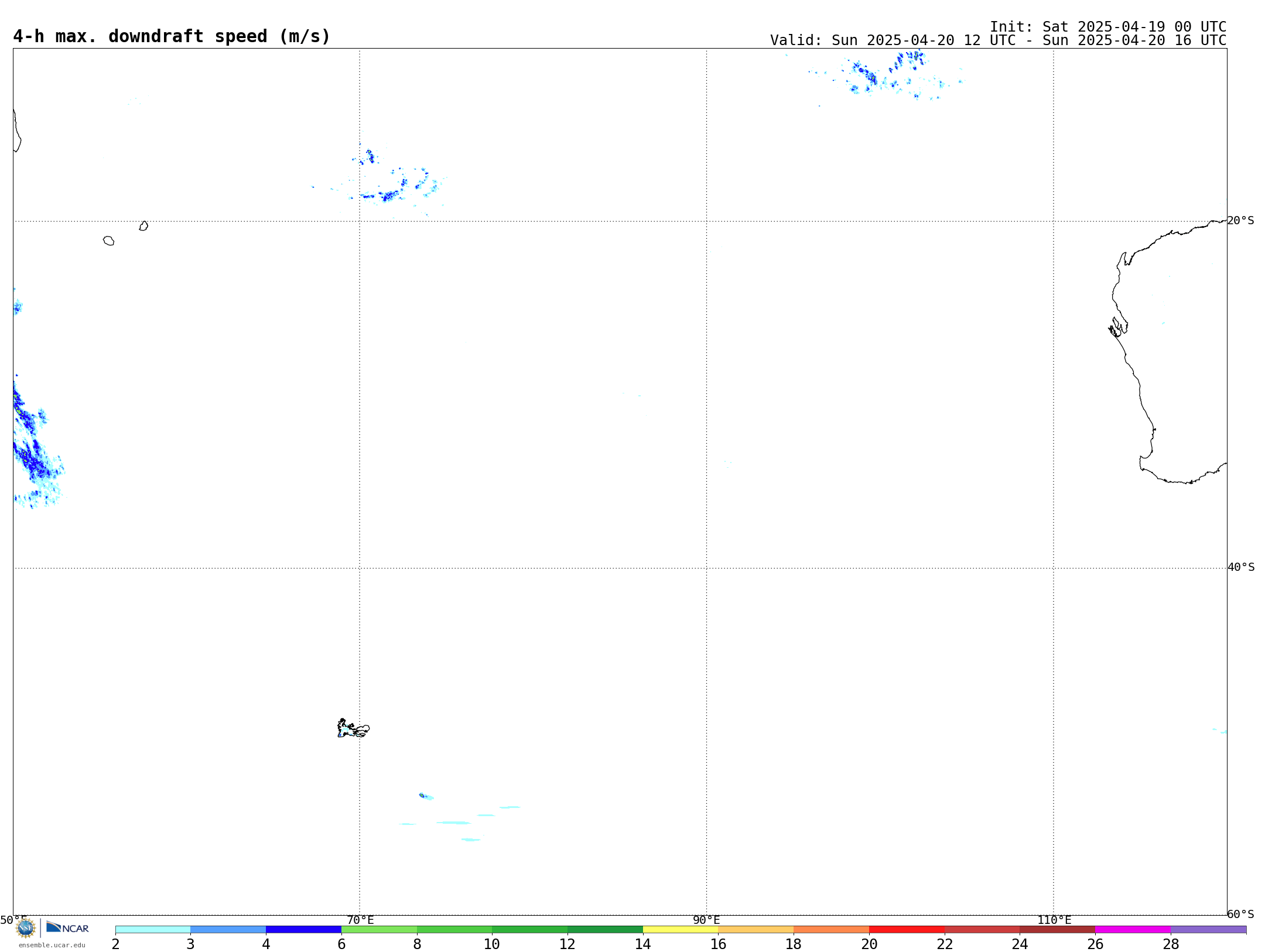The image size is (1265, 952).
Task: Click the 60°S latitude label
Action: [1241, 914]
